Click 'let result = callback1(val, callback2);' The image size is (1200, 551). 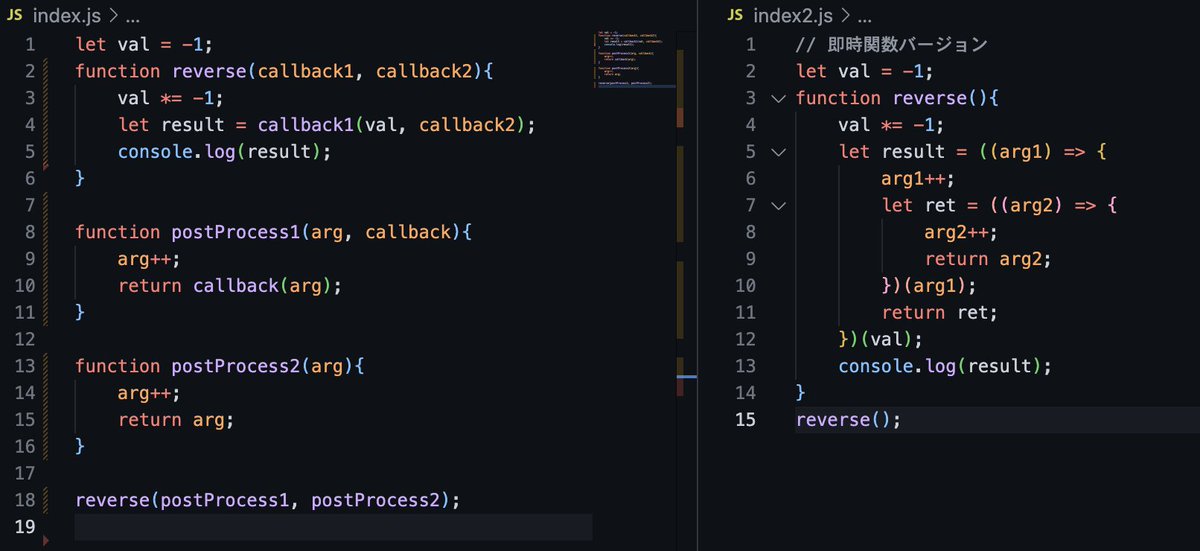tap(327, 125)
